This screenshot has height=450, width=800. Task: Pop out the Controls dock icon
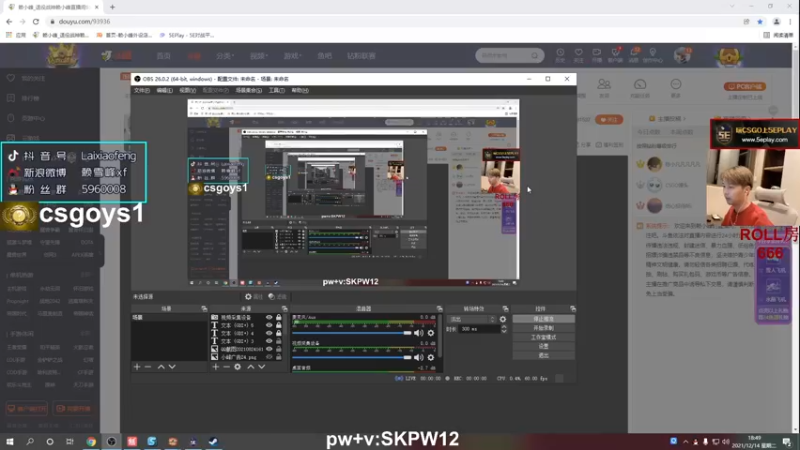[x=572, y=309]
